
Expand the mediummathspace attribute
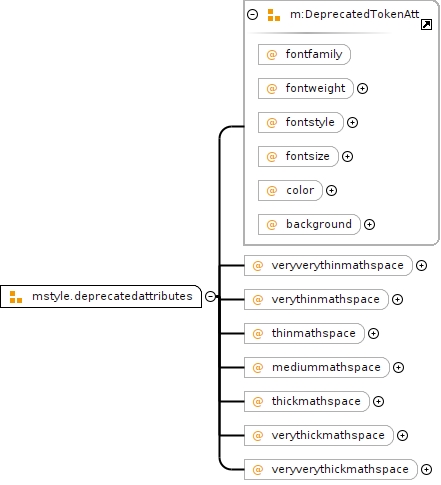pyautogui.click(x=398, y=368)
